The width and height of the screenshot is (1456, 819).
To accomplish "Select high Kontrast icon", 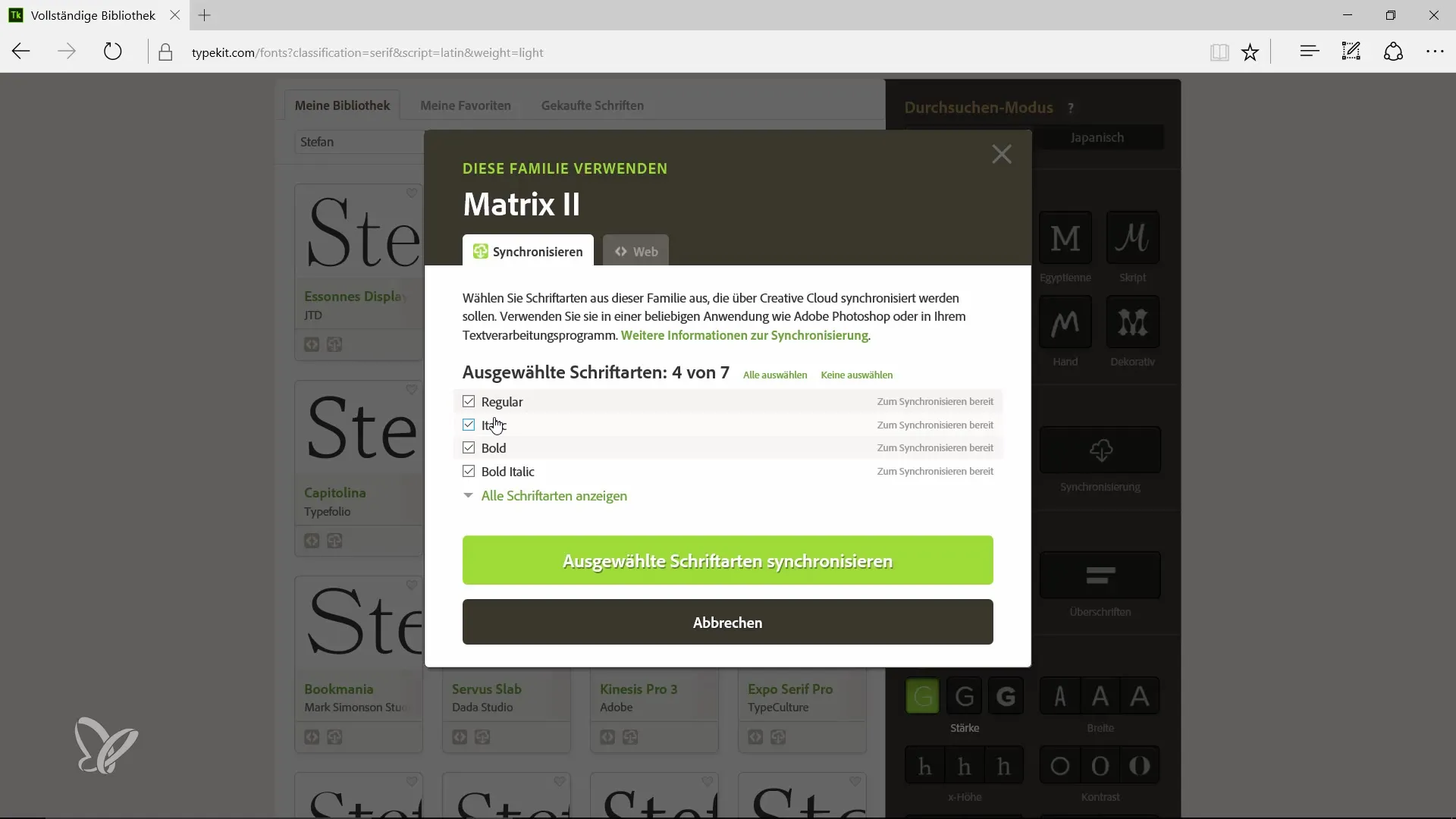I will pyautogui.click(x=1140, y=766).
